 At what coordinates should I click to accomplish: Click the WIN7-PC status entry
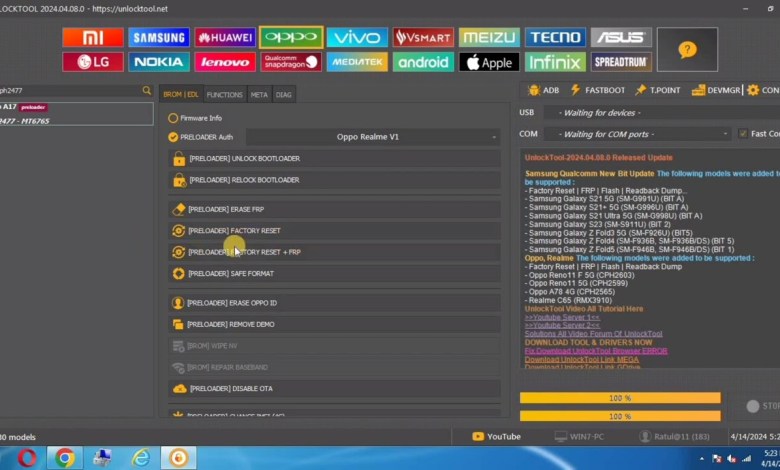click(x=580, y=437)
